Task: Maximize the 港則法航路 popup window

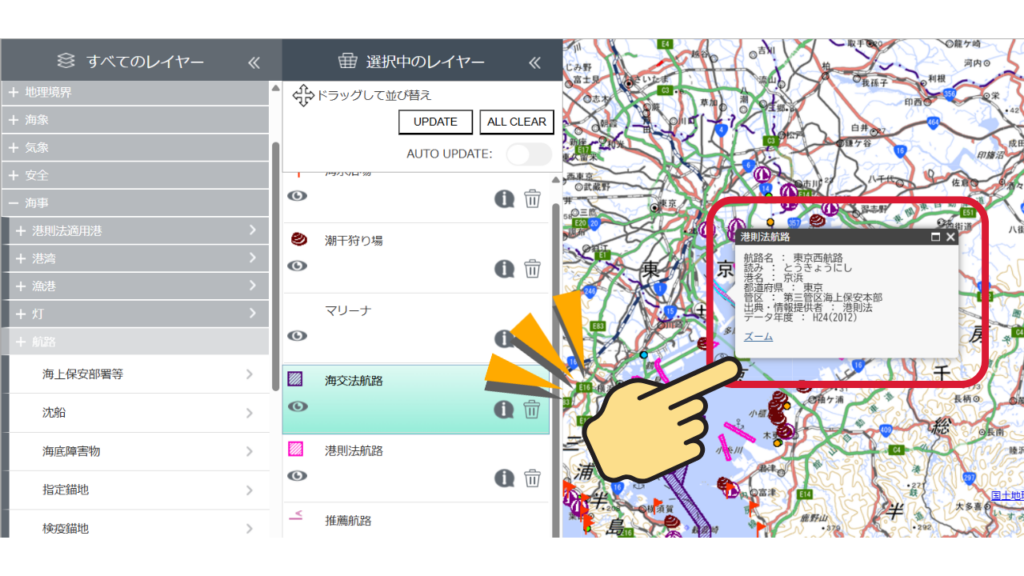Action: coord(935,237)
